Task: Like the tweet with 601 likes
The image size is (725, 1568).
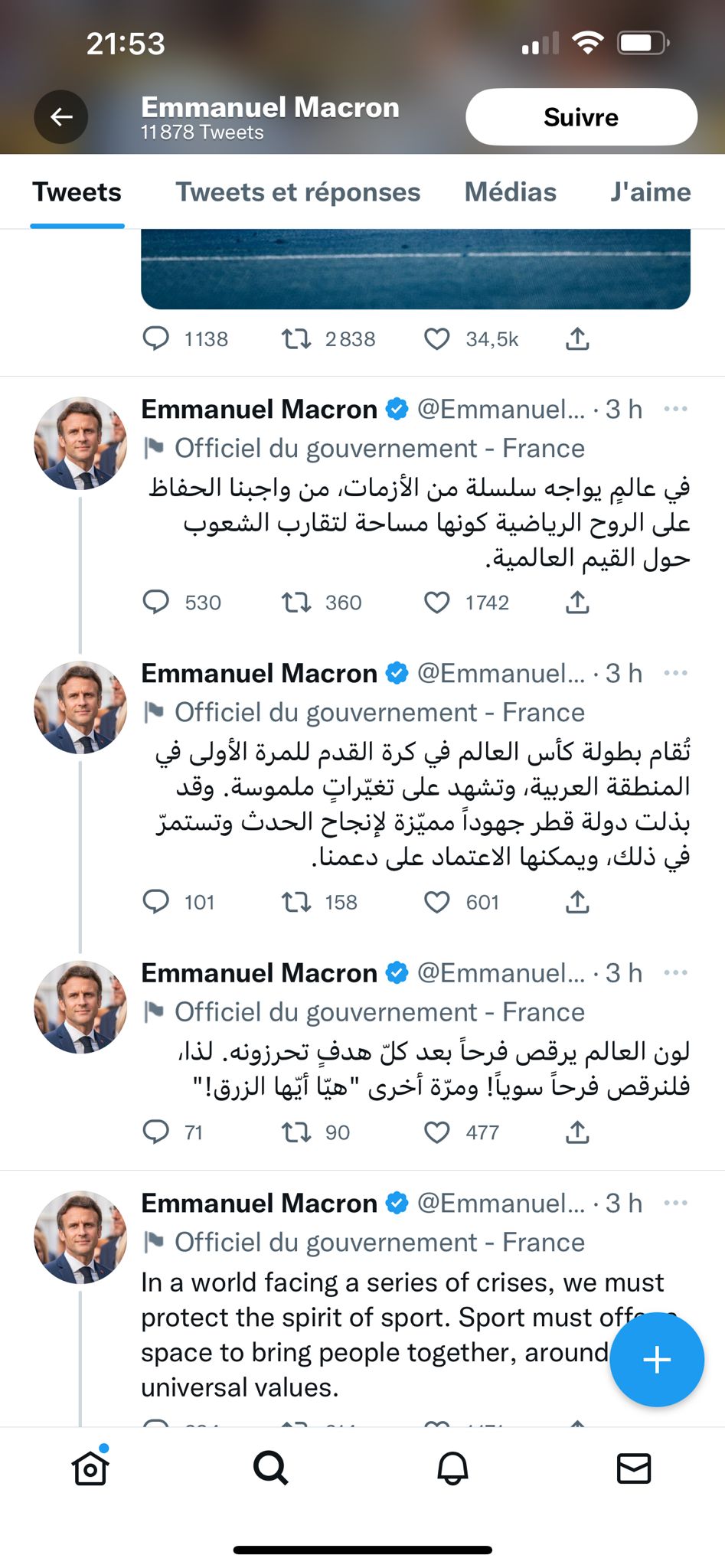Action: [437, 903]
